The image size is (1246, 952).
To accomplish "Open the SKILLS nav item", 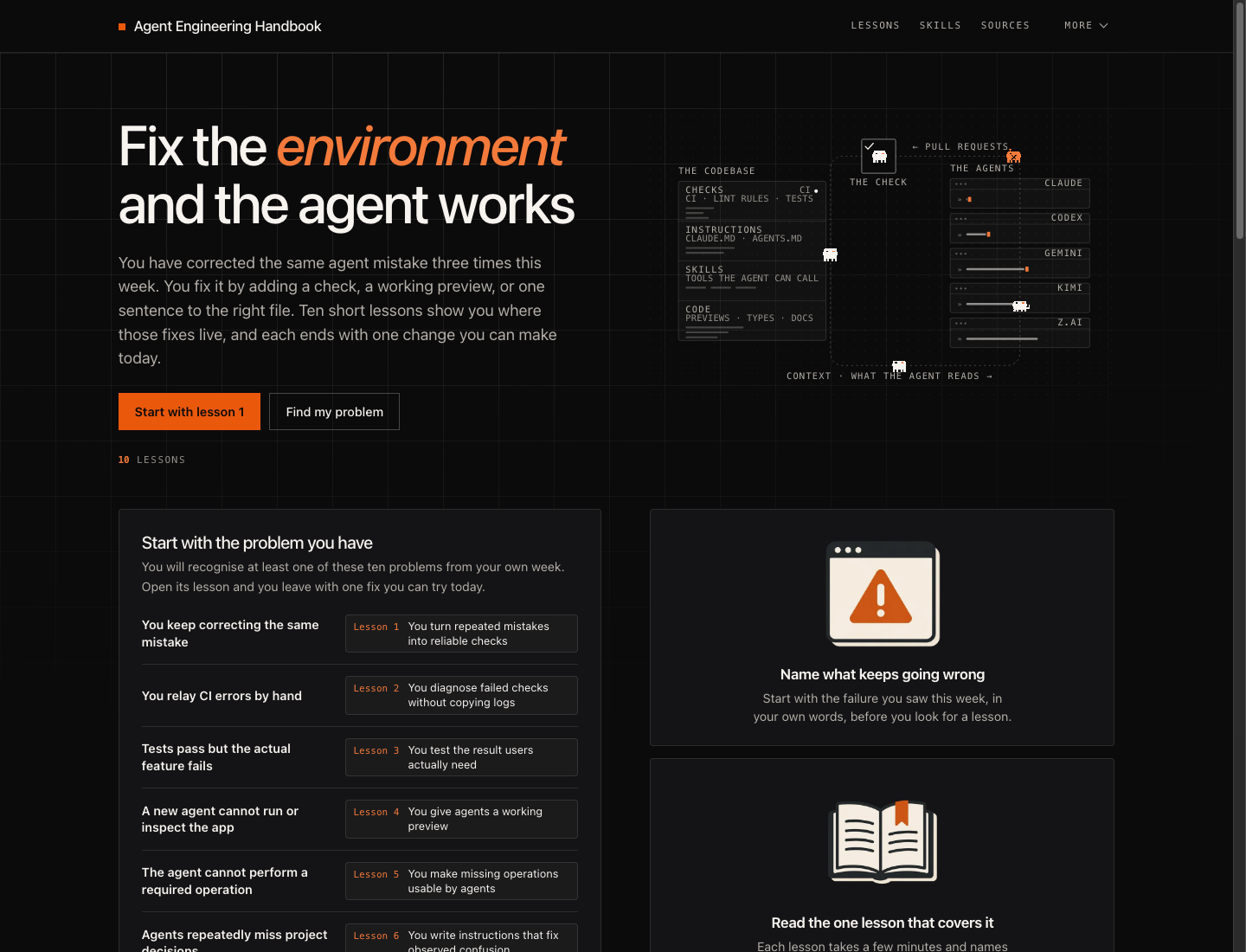I will click(940, 26).
